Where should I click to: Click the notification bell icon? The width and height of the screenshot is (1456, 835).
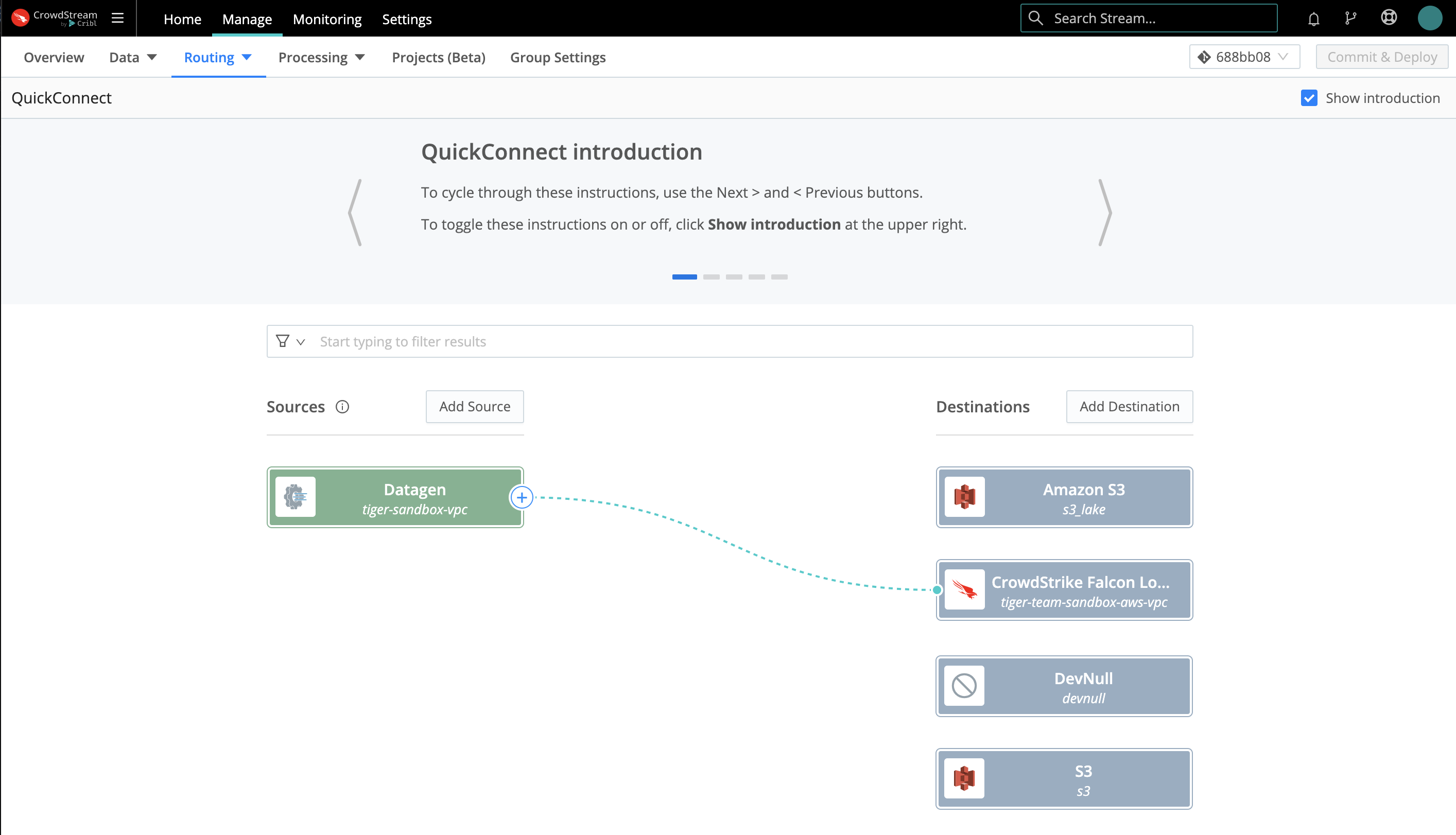(1313, 19)
